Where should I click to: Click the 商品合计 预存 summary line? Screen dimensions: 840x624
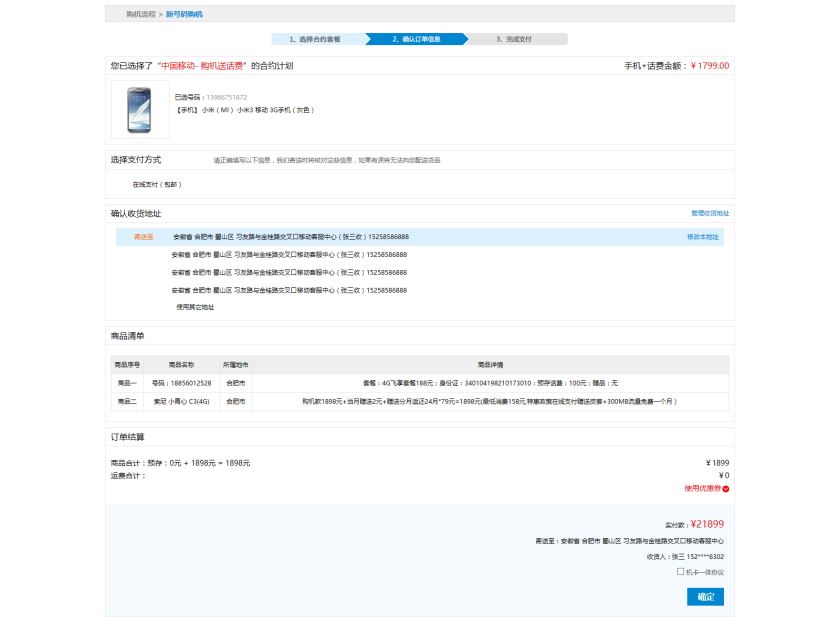coord(181,463)
